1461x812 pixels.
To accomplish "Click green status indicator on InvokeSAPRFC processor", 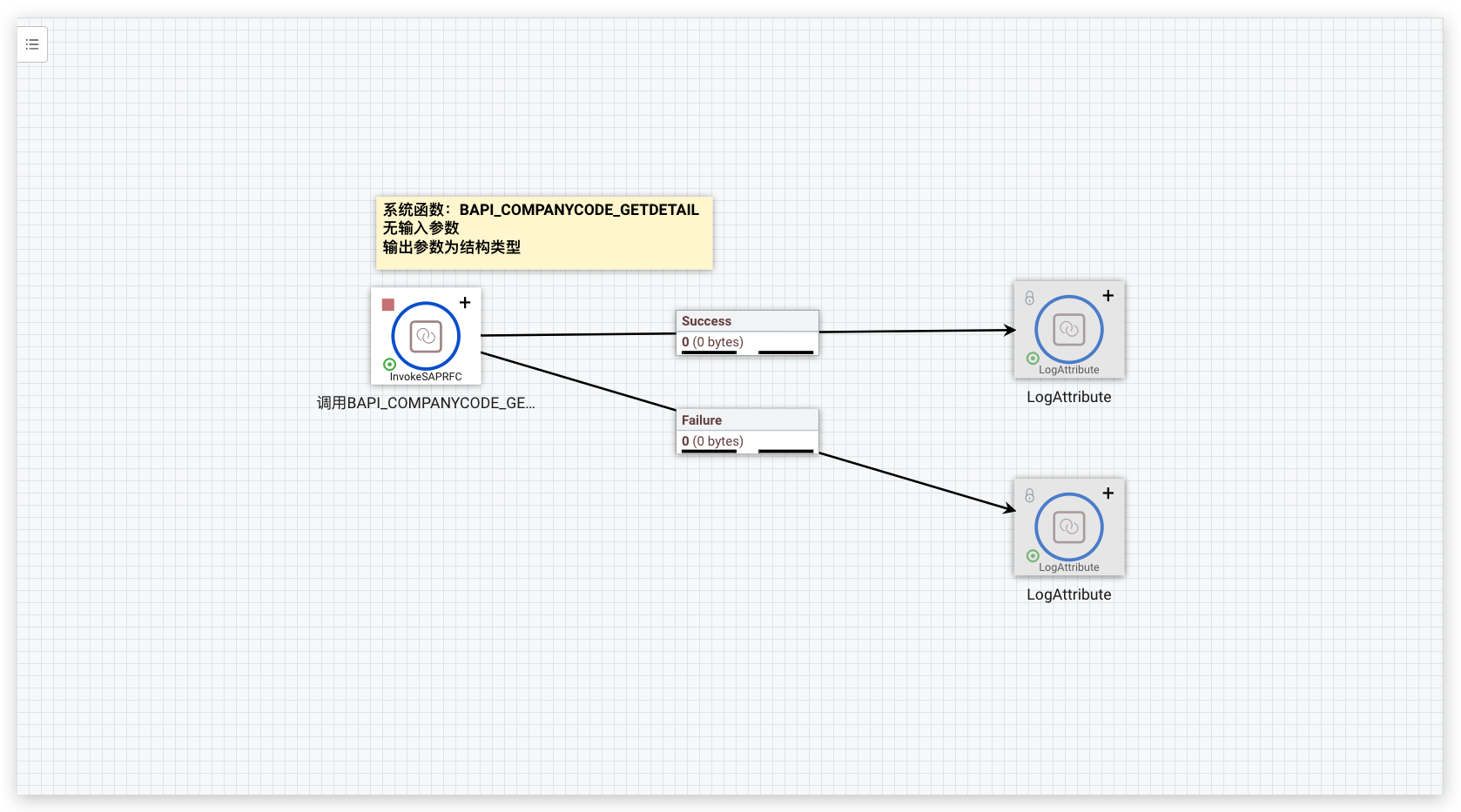I will point(389,364).
